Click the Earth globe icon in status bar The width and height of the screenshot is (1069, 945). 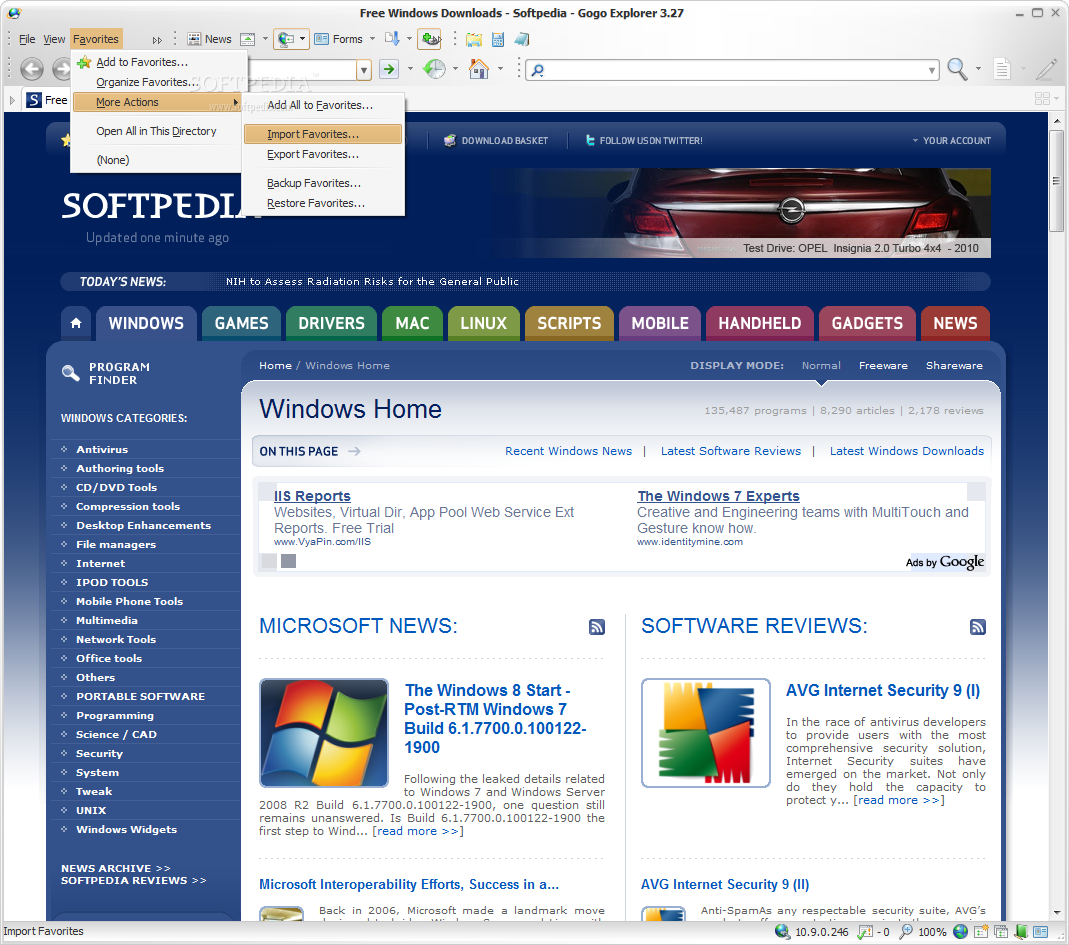pyautogui.click(x=961, y=931)
